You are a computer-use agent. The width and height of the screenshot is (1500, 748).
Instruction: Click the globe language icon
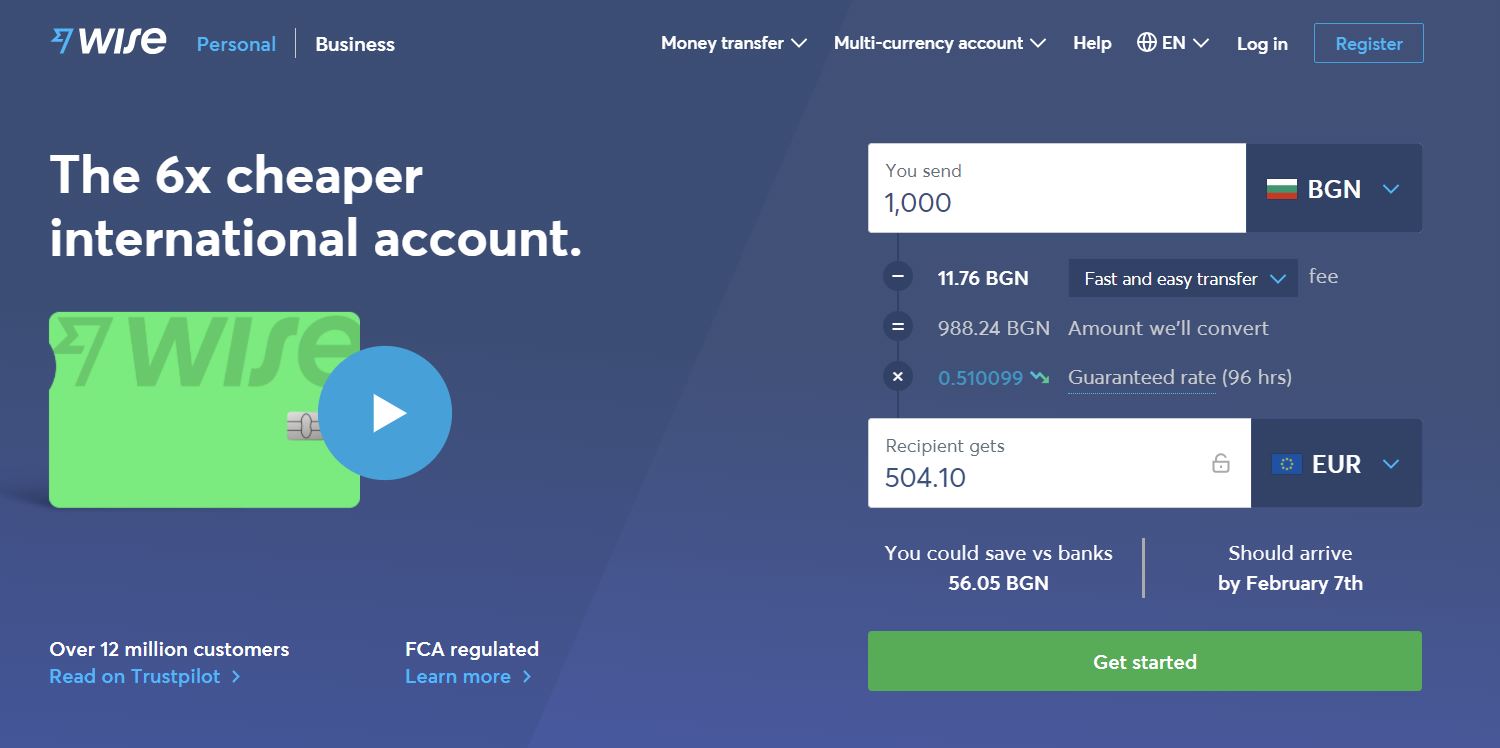1147,43
